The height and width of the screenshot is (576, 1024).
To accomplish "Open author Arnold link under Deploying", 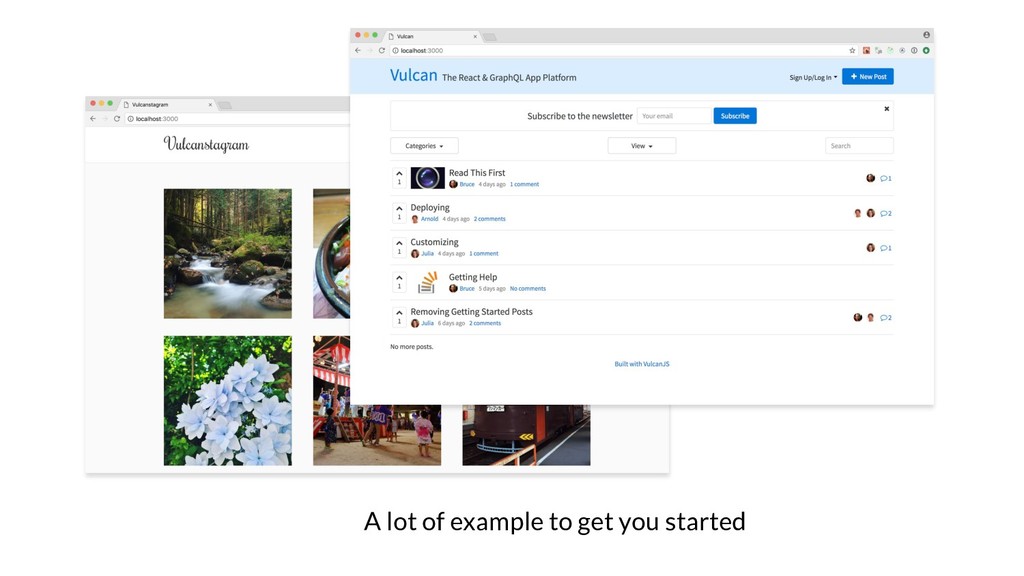I will 429,219.
